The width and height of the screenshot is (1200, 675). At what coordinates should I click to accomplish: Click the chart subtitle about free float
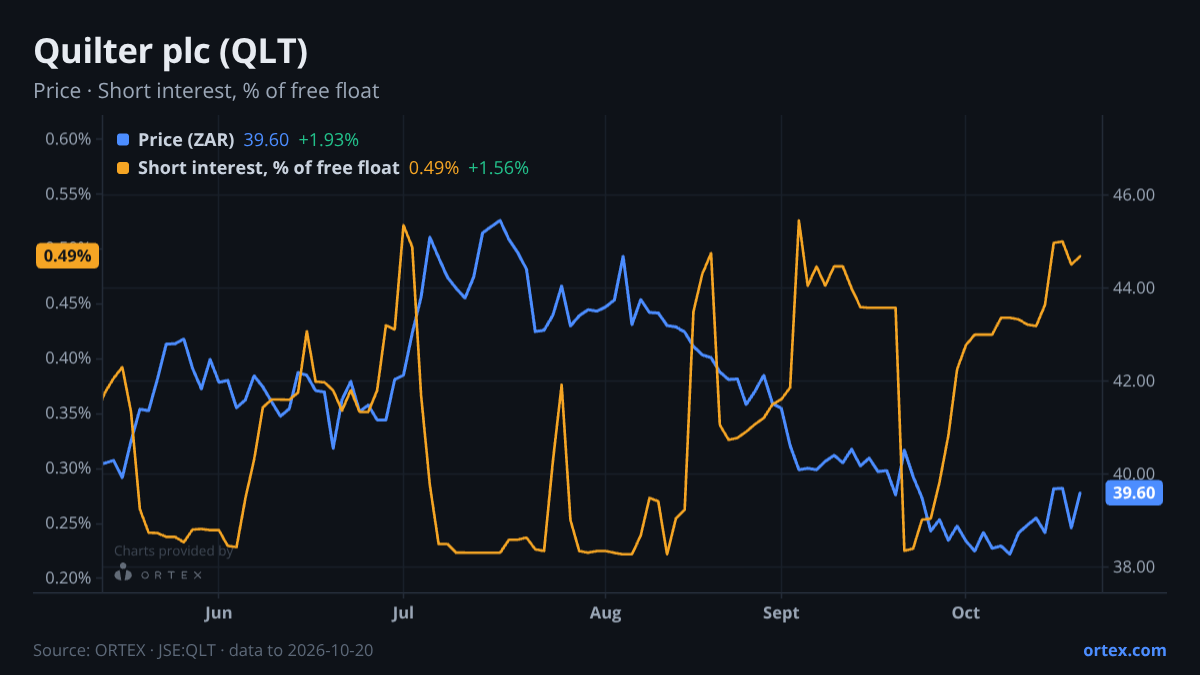click(x=206, y=91)
